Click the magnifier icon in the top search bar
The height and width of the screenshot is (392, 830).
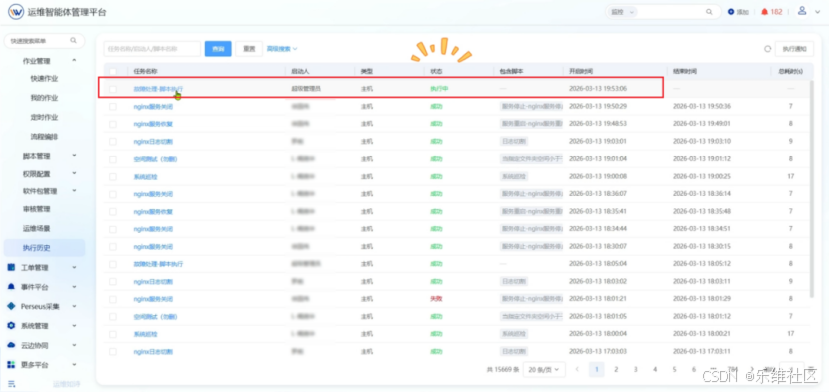point(709,12)
